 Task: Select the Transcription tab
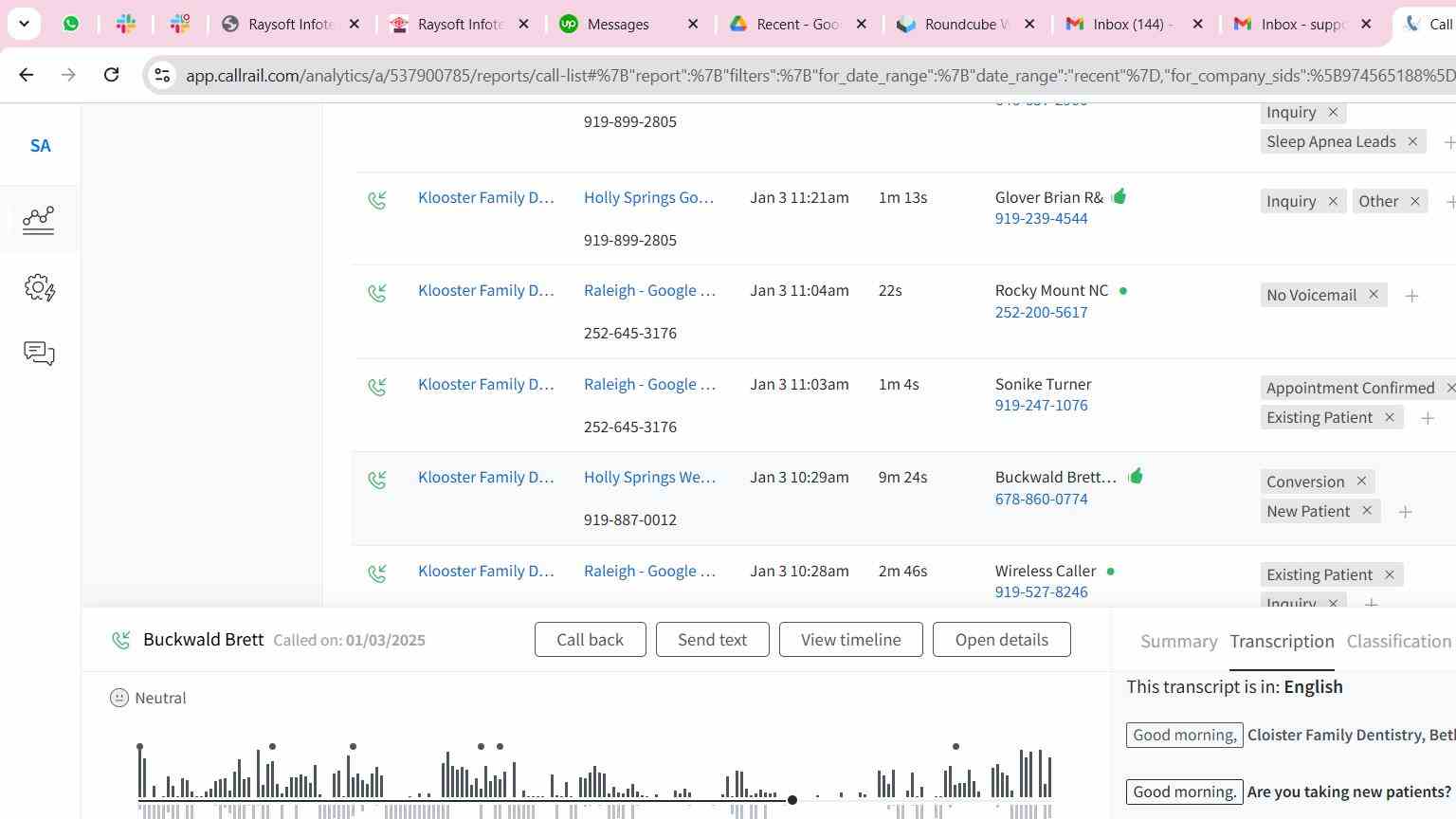tap(1282, 642)
